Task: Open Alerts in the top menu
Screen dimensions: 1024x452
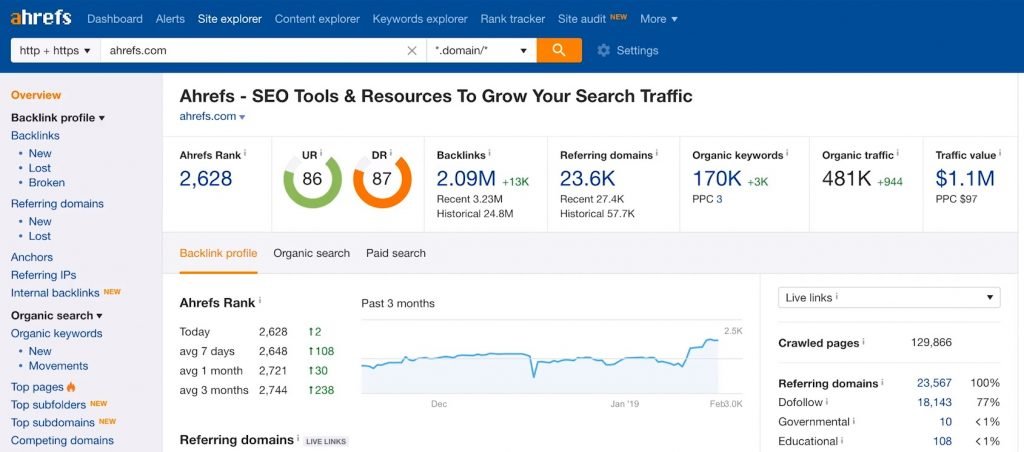Action: click(x=170, y=19)
